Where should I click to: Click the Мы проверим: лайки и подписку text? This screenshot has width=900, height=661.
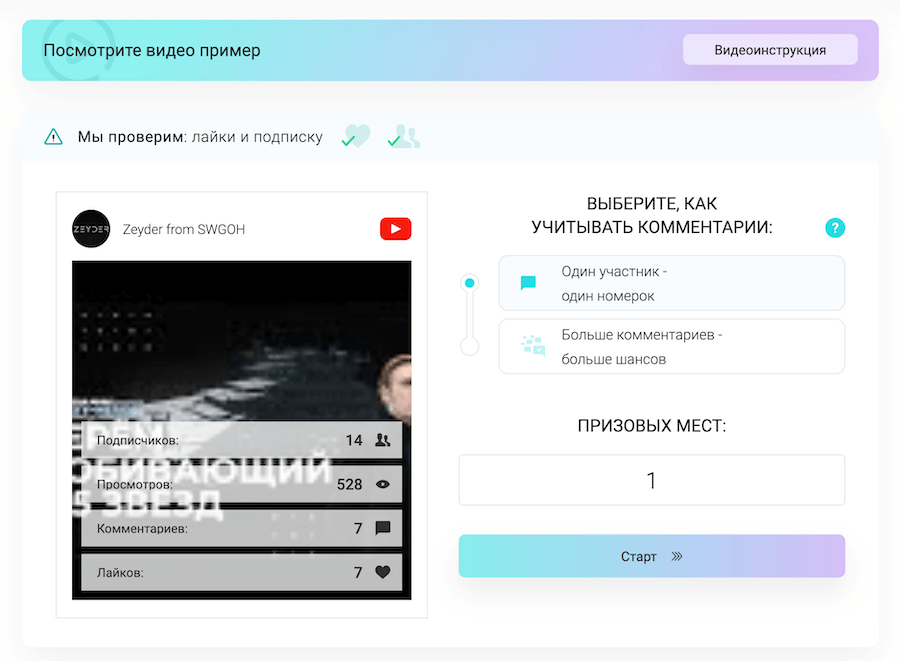pyautogui.click(x=200, y=137)
